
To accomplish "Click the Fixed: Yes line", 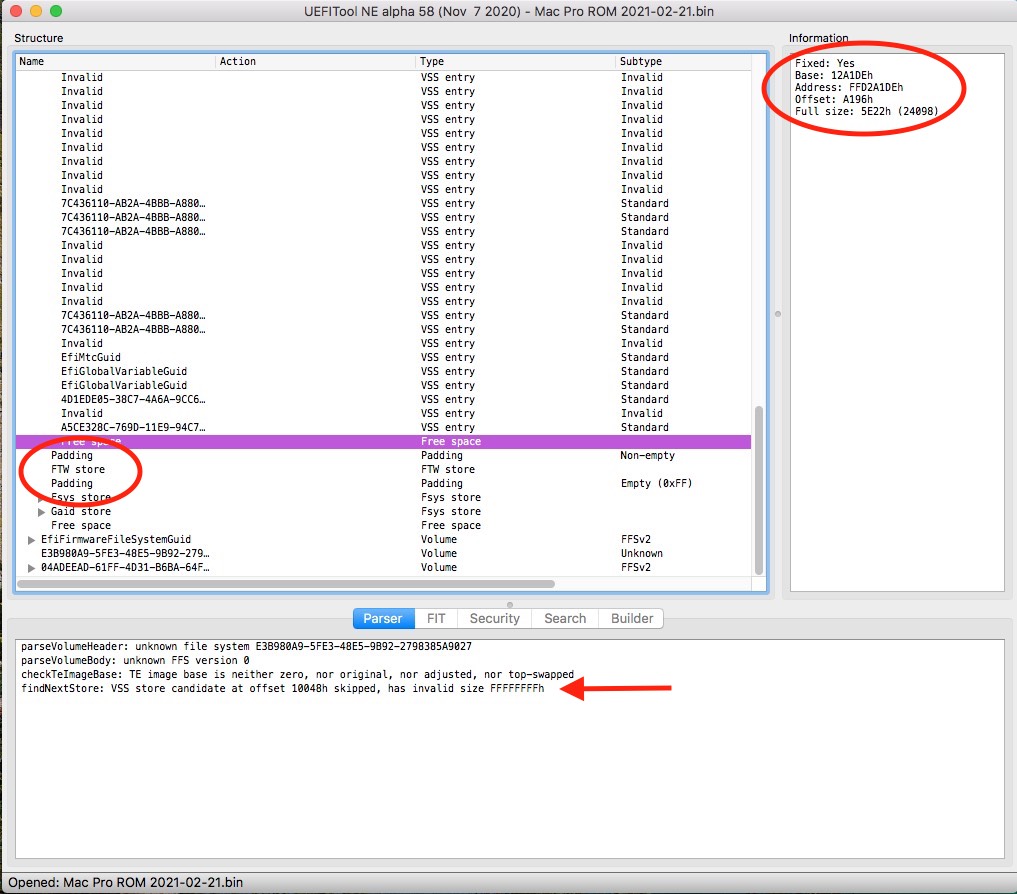I will pos(825,64).
